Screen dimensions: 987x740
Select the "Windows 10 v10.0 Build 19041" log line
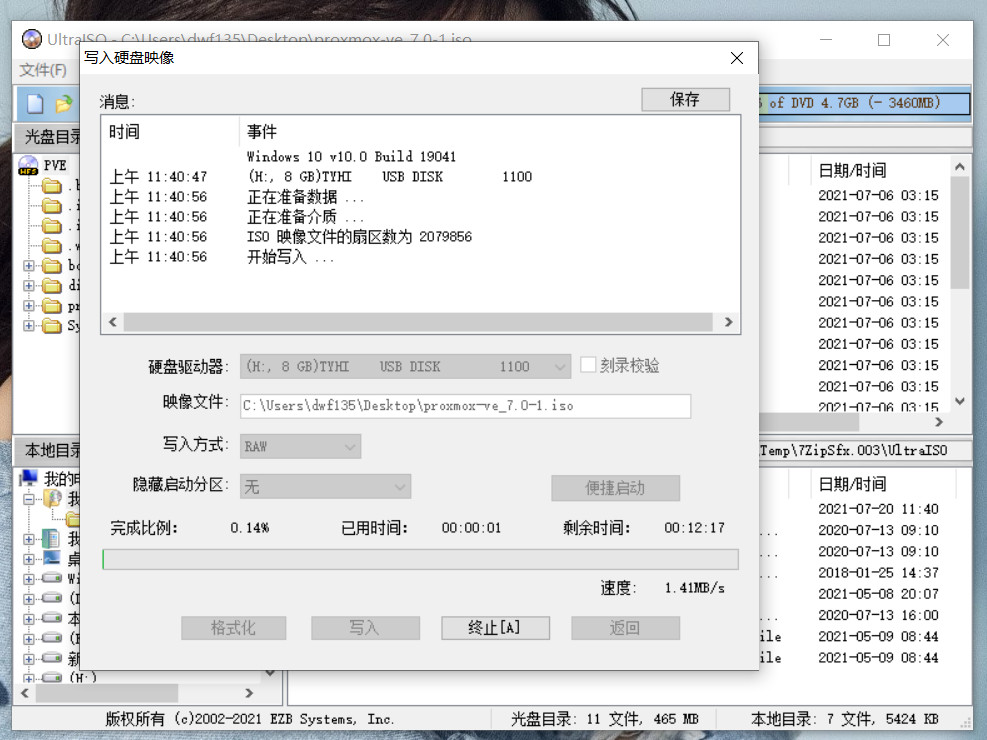[351, 157]
